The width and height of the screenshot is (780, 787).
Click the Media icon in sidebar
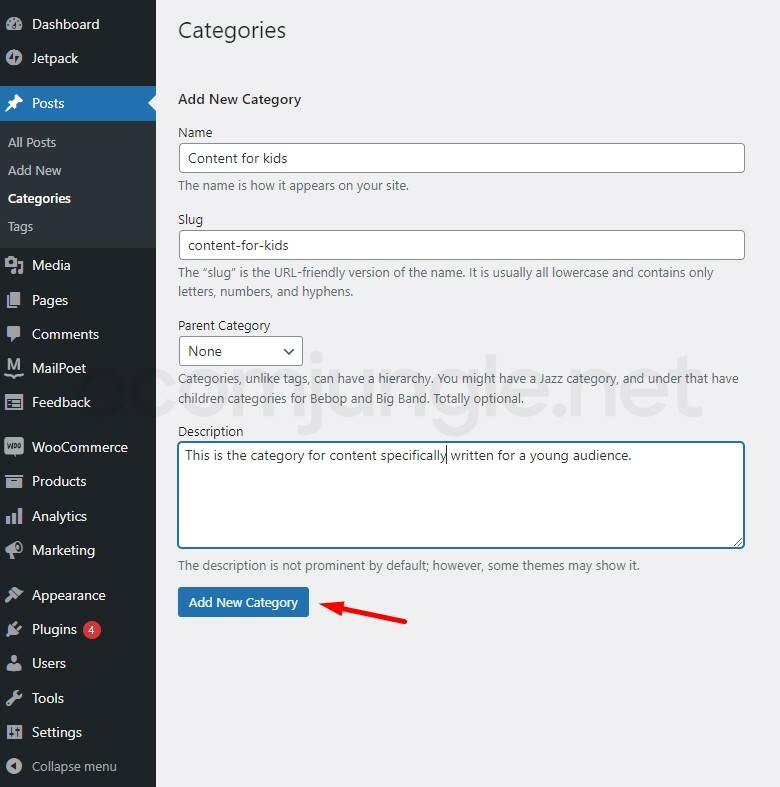(14, 265)
